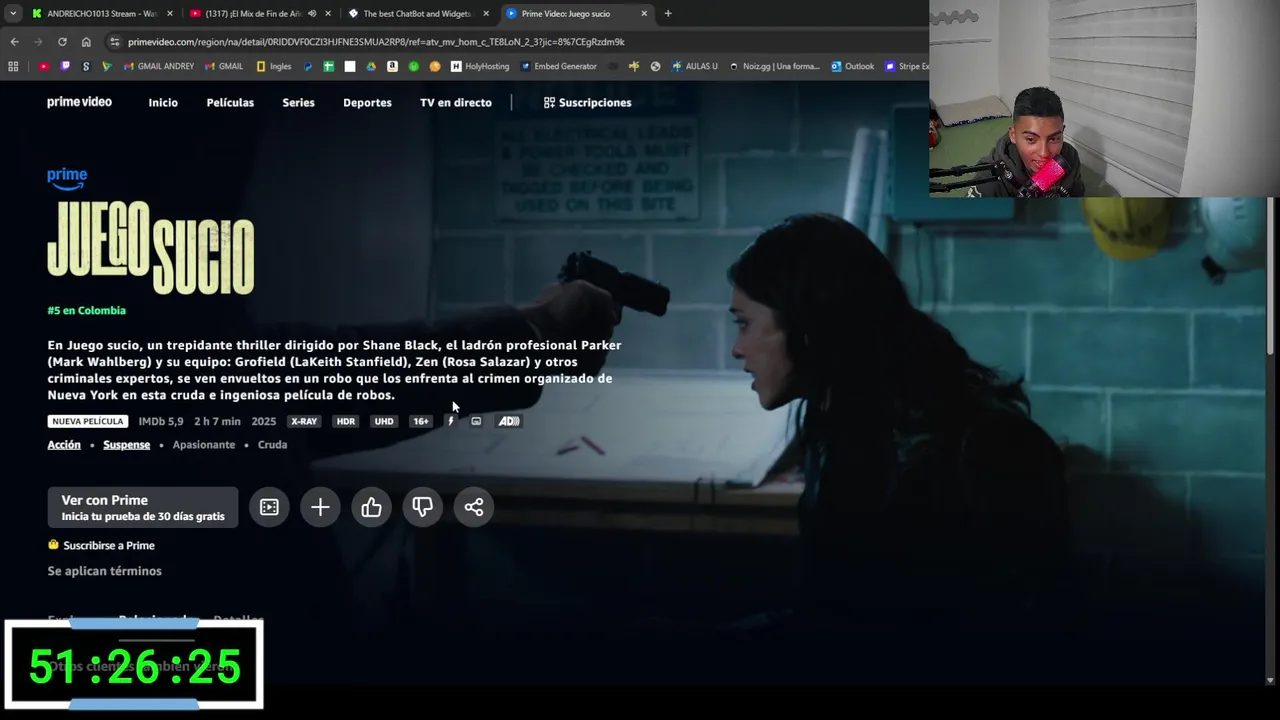Open the YouTube bookmark icon
The width and height of the screenshot is (1280, 720).
click(x=44, y=66)
